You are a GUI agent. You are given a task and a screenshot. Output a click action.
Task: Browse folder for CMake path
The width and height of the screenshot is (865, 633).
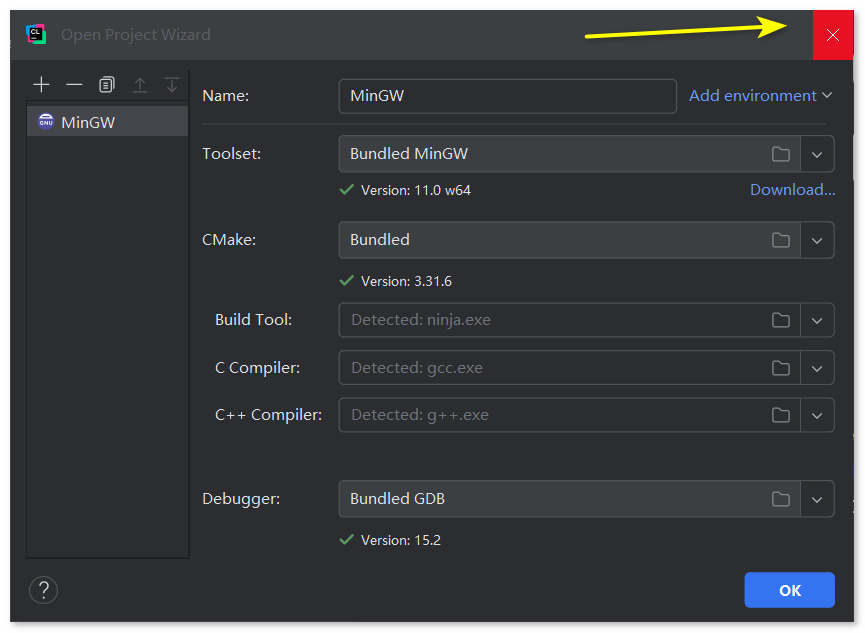781,240
